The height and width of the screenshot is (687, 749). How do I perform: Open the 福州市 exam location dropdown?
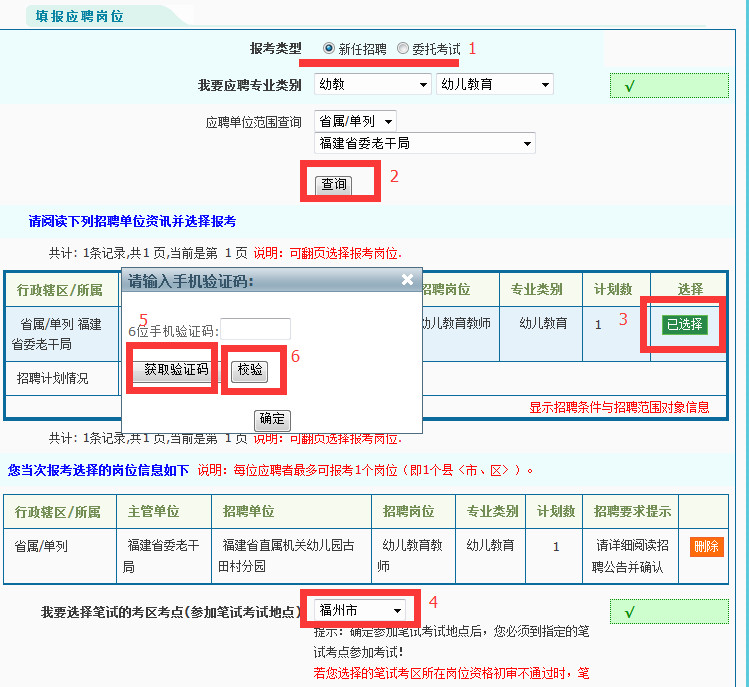point(361,610)
